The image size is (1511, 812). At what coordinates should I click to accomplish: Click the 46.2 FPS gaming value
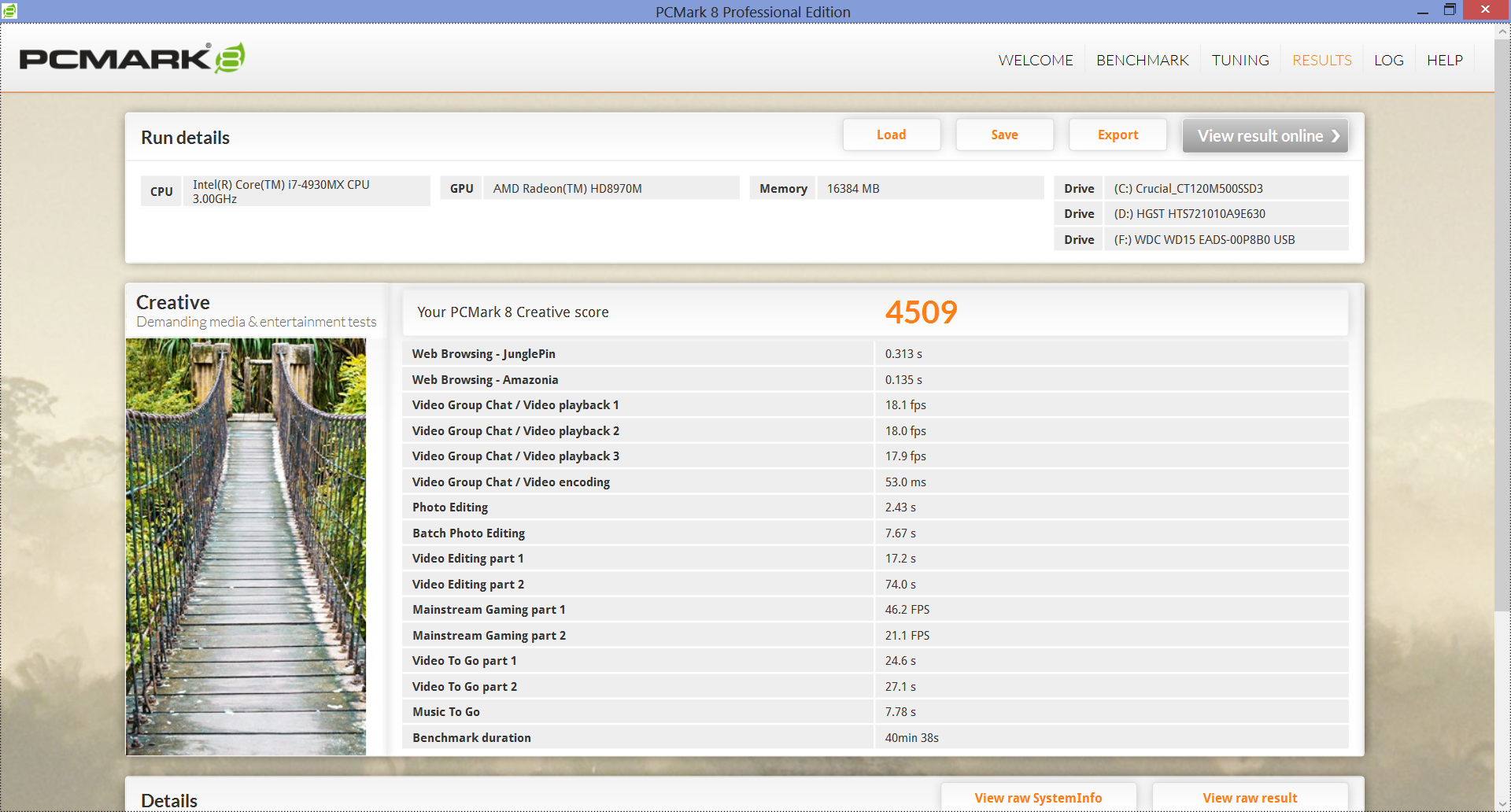click(x=907, y=609)
